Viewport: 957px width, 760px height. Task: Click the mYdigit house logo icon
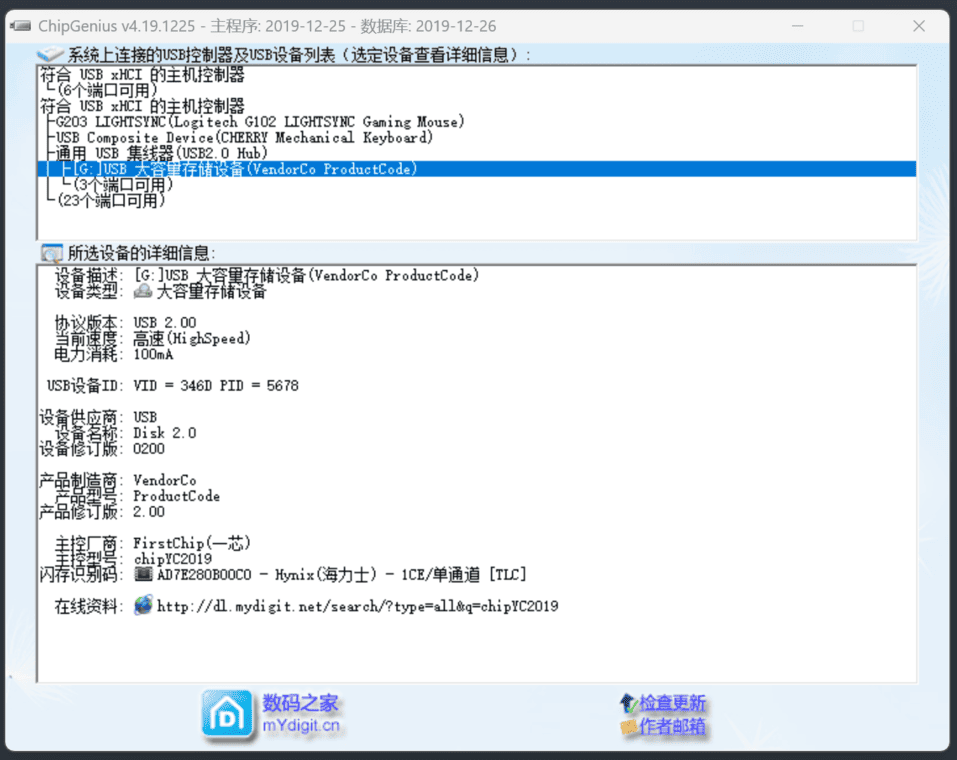point(227,715)
